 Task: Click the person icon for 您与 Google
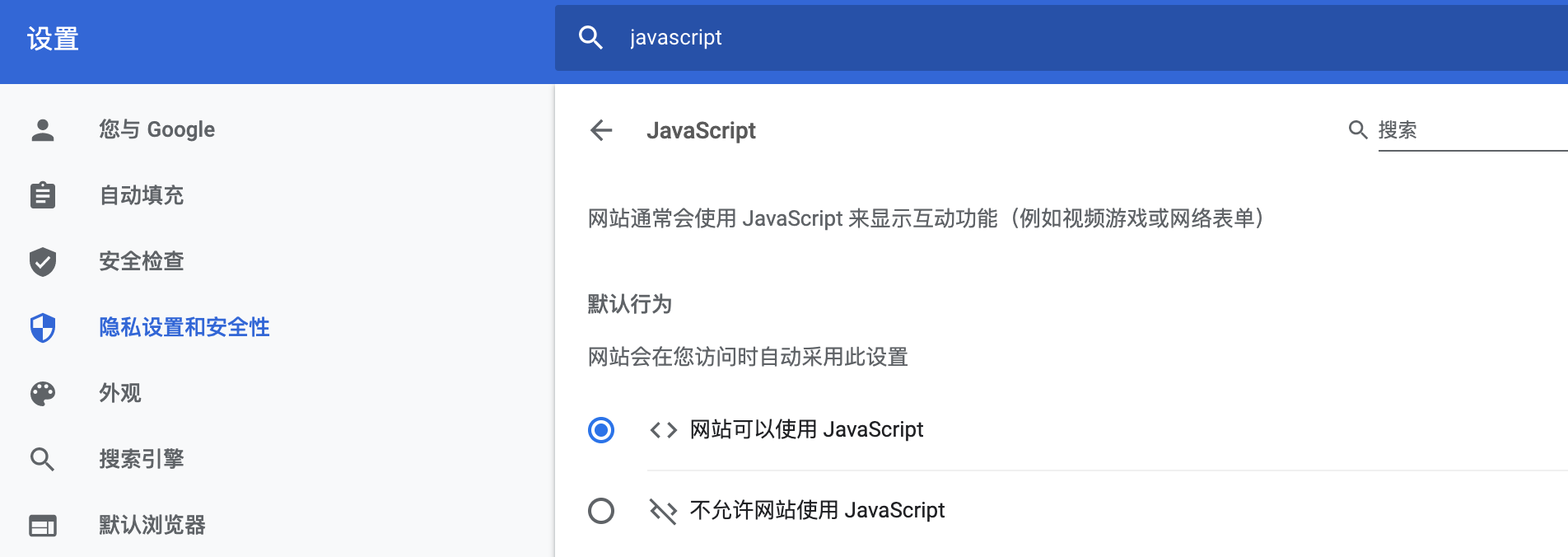(x=43, y=130)
